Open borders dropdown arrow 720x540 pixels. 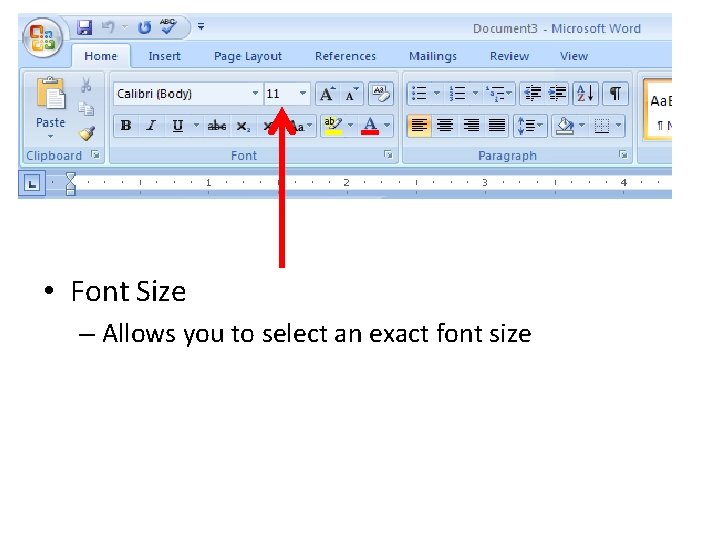tap(619, 125)
